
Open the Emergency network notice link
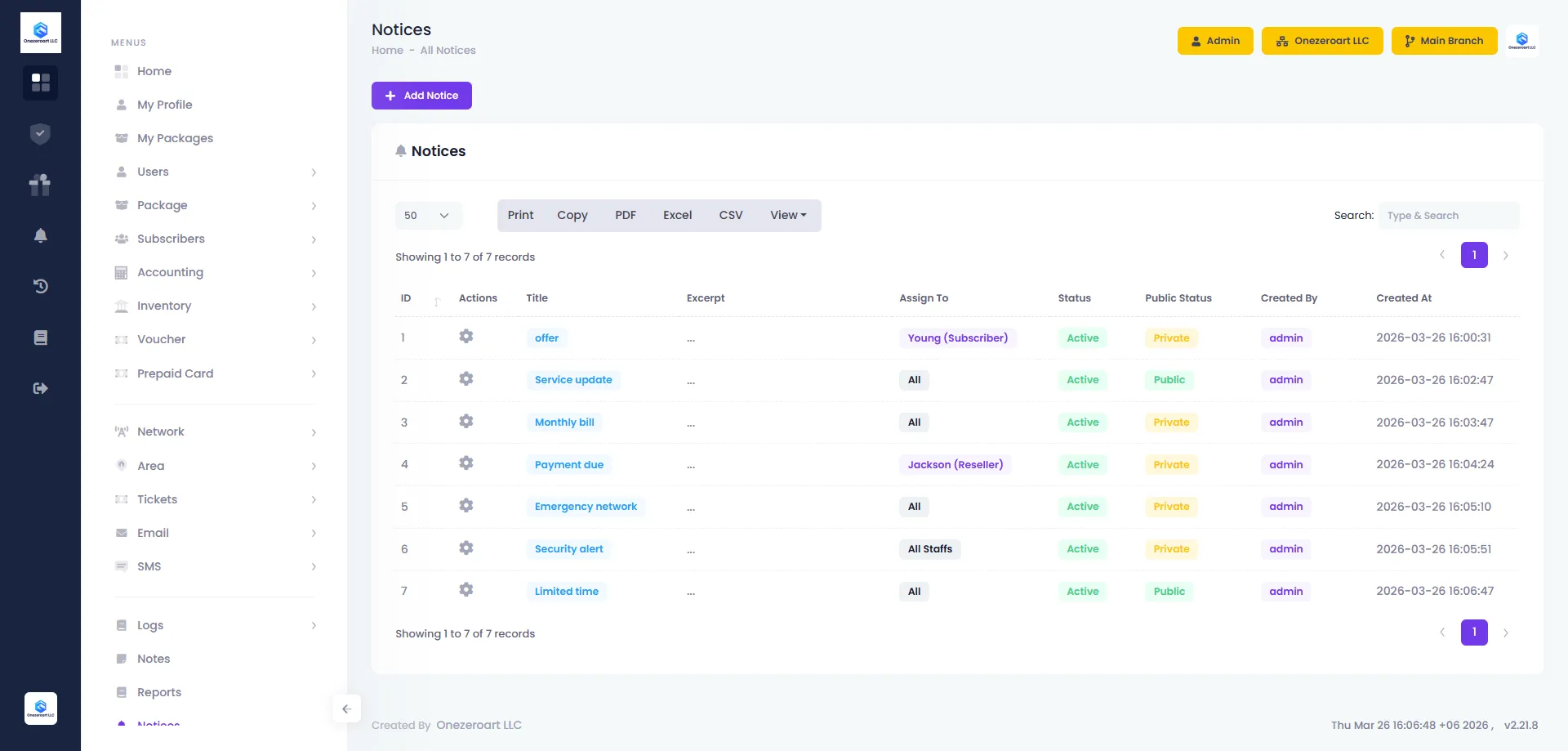586,507
